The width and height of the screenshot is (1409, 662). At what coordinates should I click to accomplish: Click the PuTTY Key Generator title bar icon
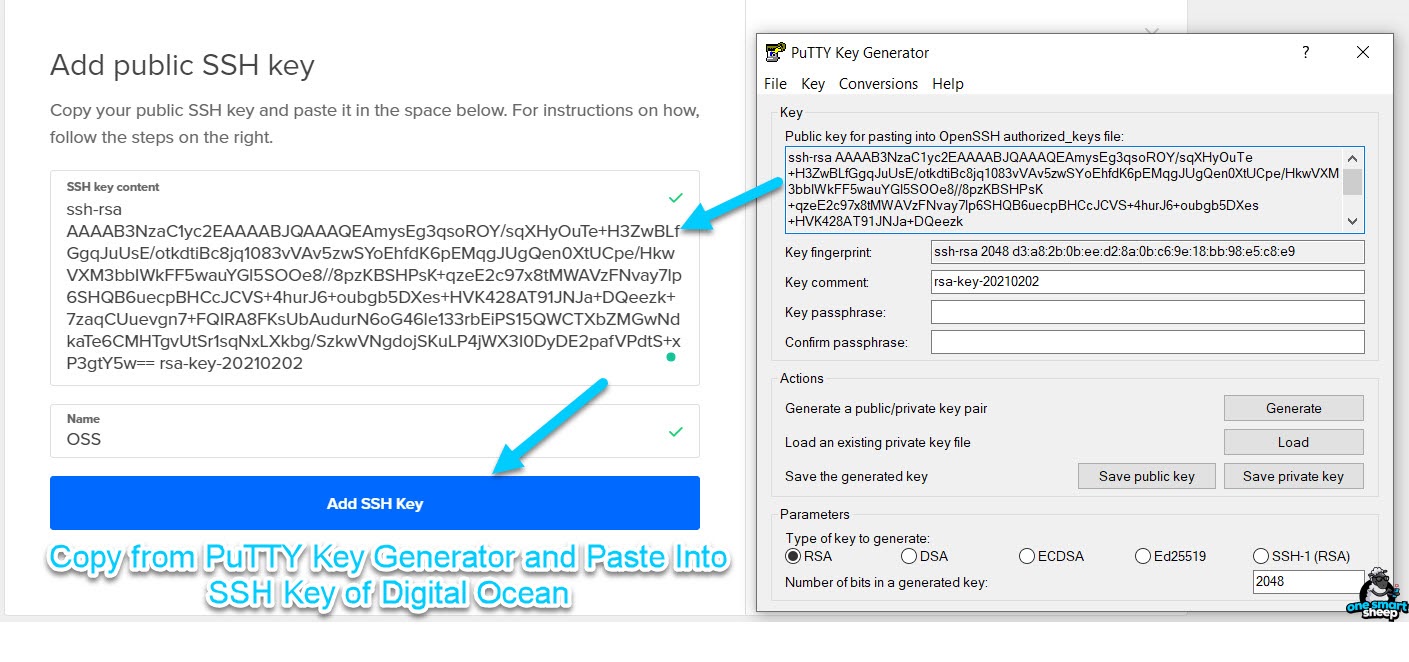tap(775, 53)
